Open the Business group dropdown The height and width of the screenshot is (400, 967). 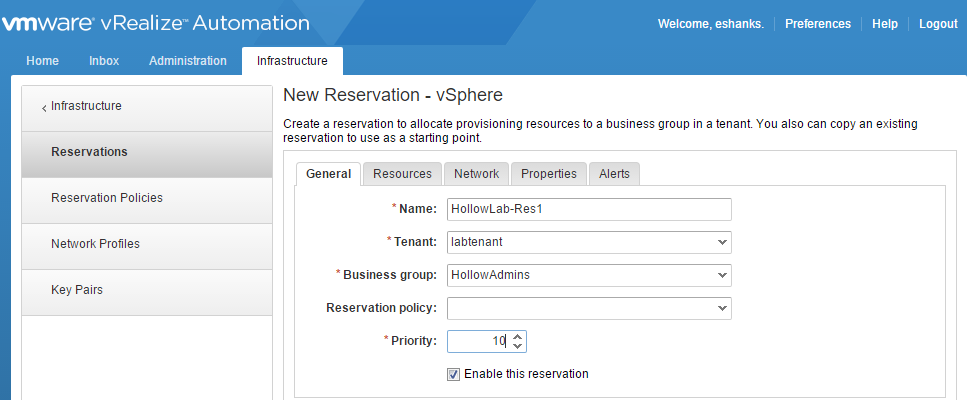click(589, 276)
